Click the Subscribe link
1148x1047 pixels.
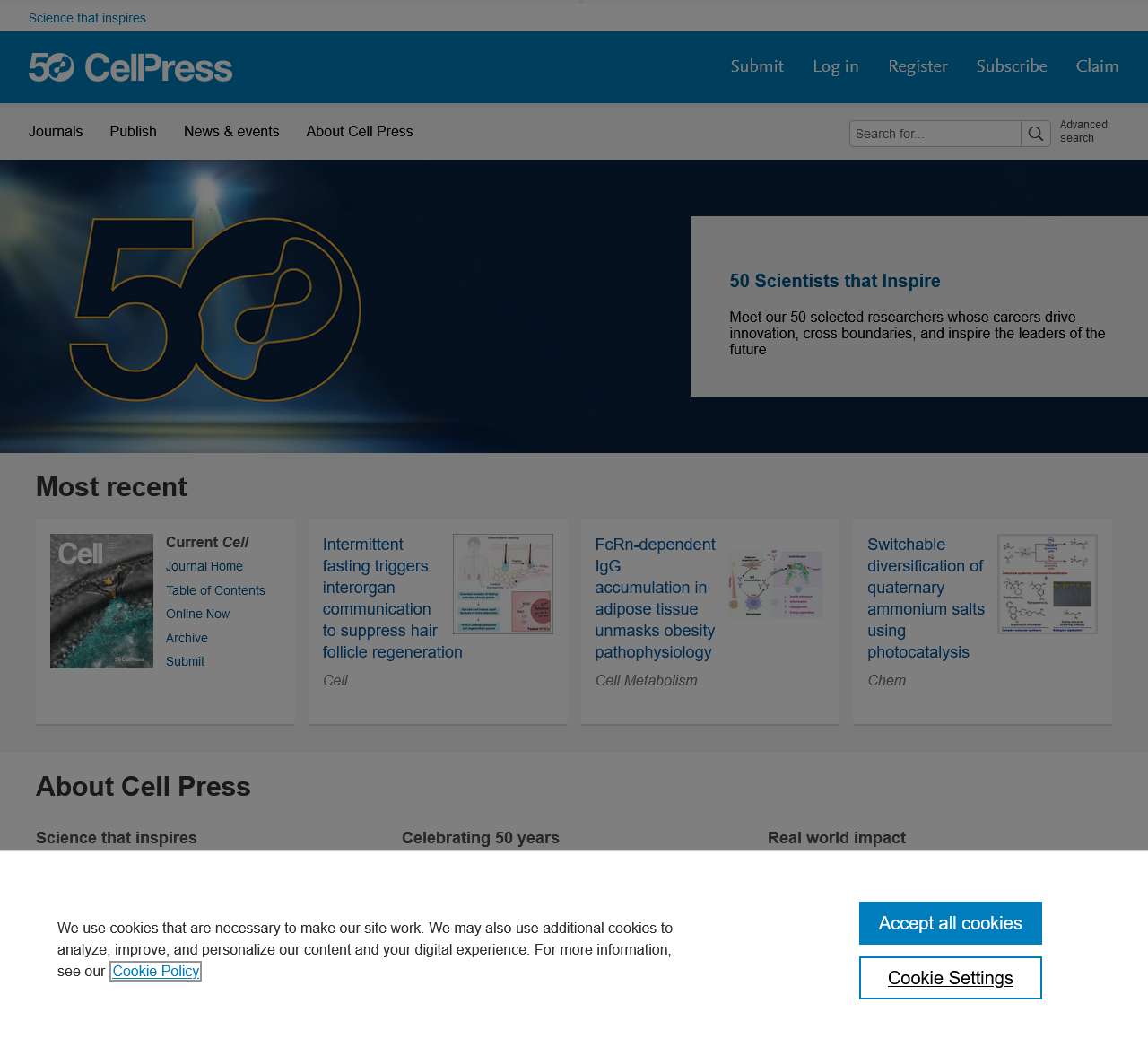1012,66
